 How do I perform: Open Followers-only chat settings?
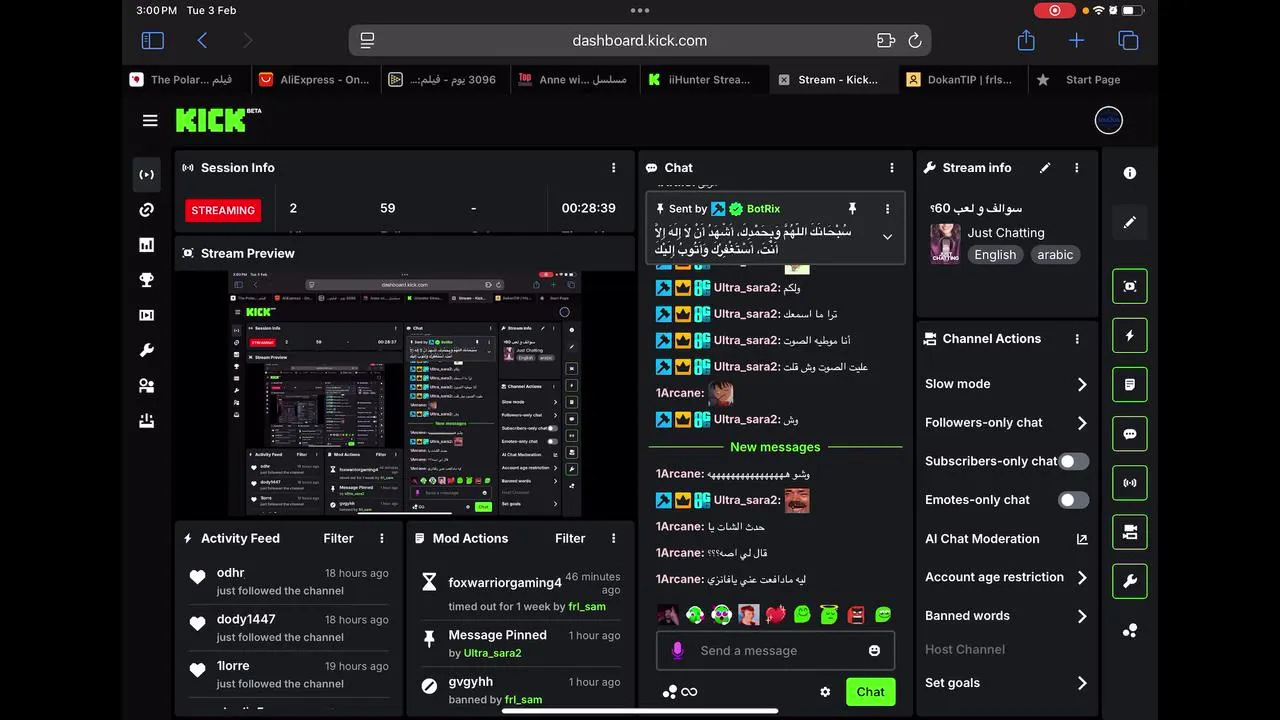point(1006,423)
